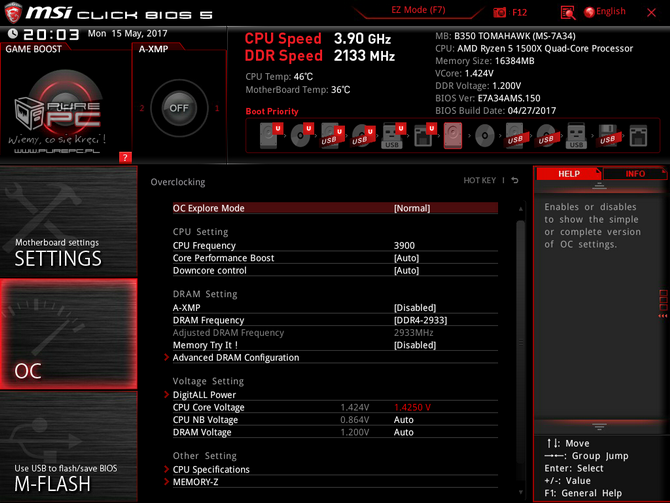Screen dimensions: 670x503
Task: Click the clock icon beside the time
Action: tap(13, 33)
